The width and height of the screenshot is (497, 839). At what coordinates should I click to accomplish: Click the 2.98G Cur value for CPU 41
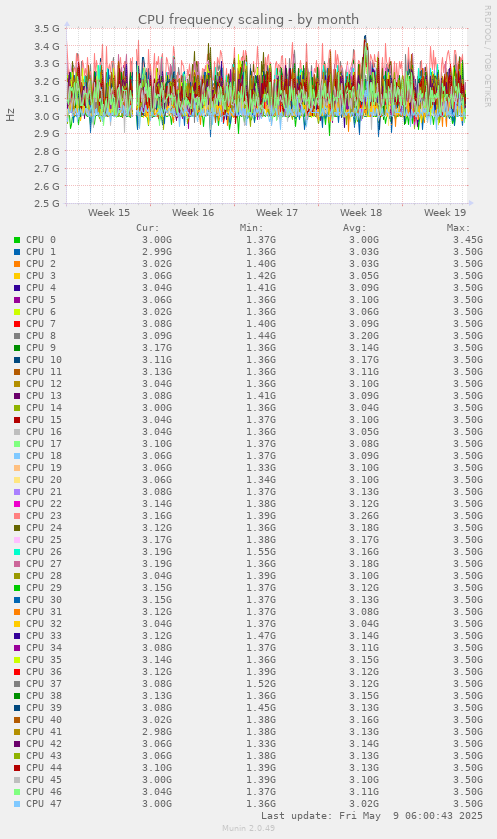(157, 731)
